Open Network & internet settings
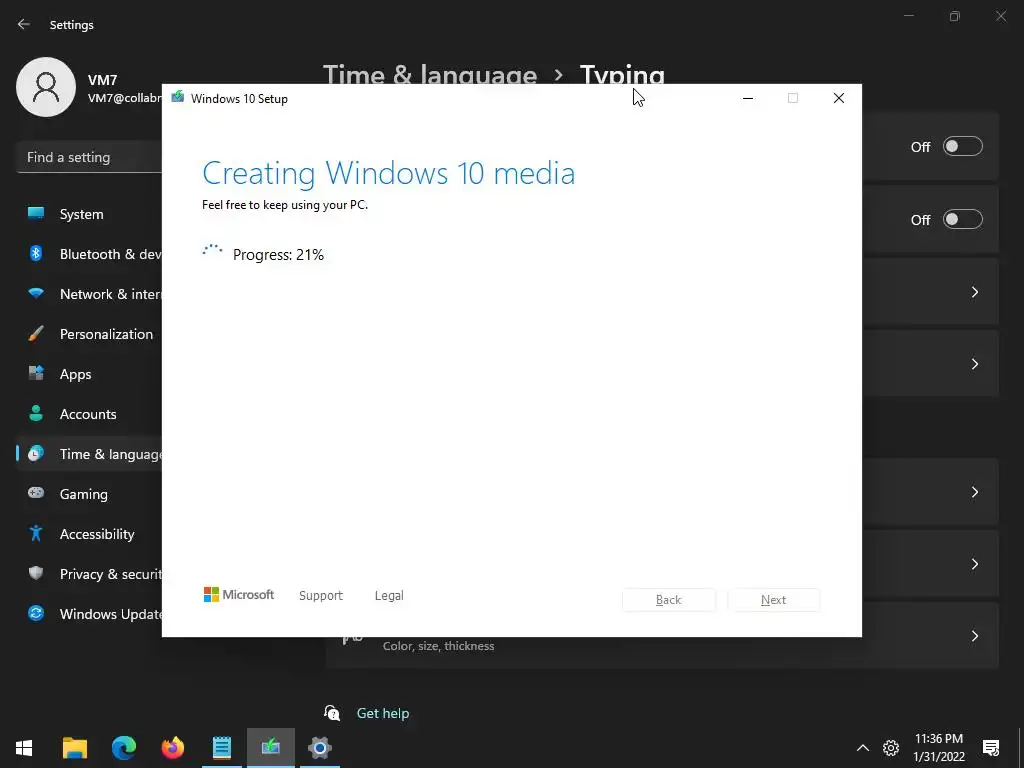Viewport: 1024px width, 768px height. [x=89, y=294]
